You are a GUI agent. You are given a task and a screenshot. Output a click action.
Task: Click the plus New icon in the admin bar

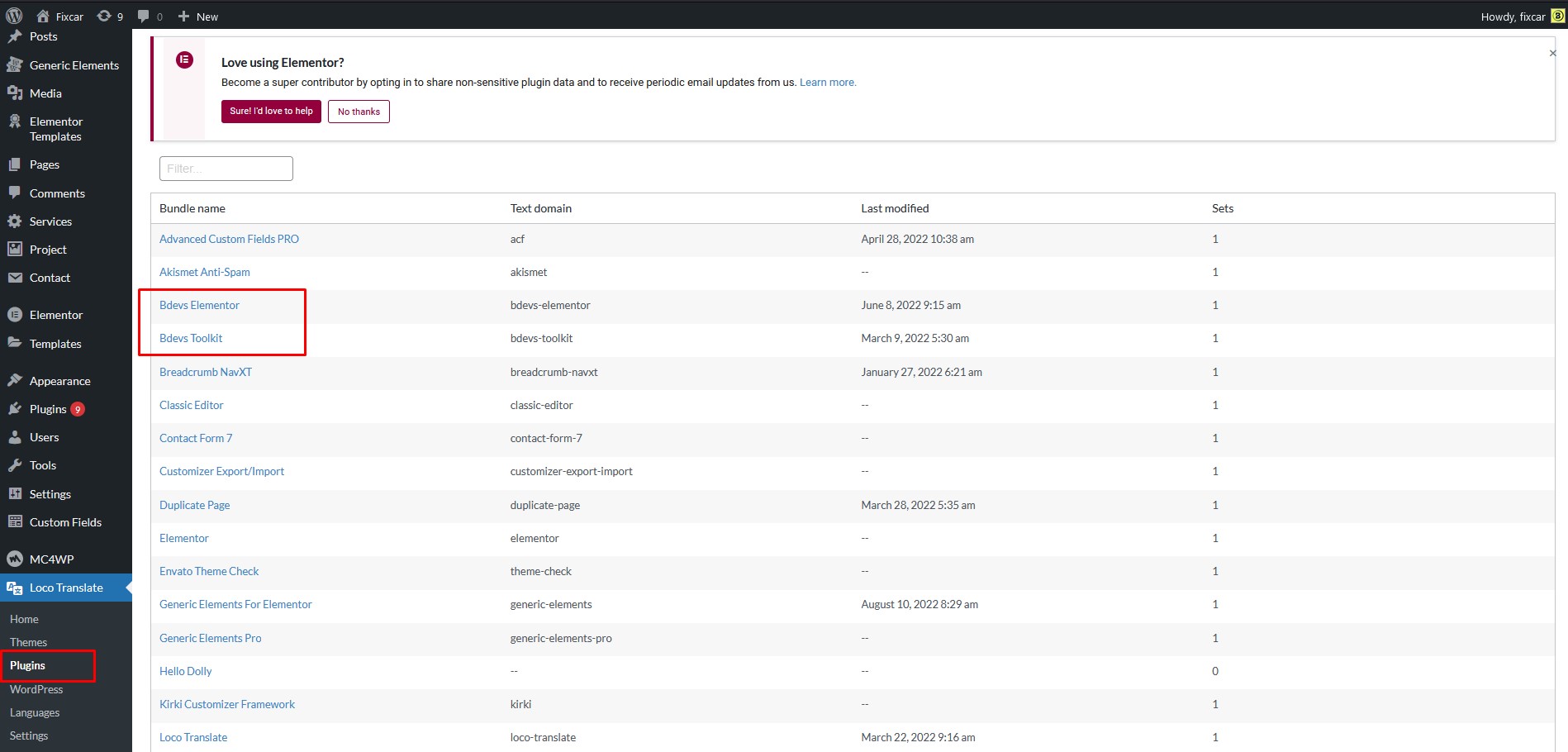pyautogui.click(x=184, y=16)
